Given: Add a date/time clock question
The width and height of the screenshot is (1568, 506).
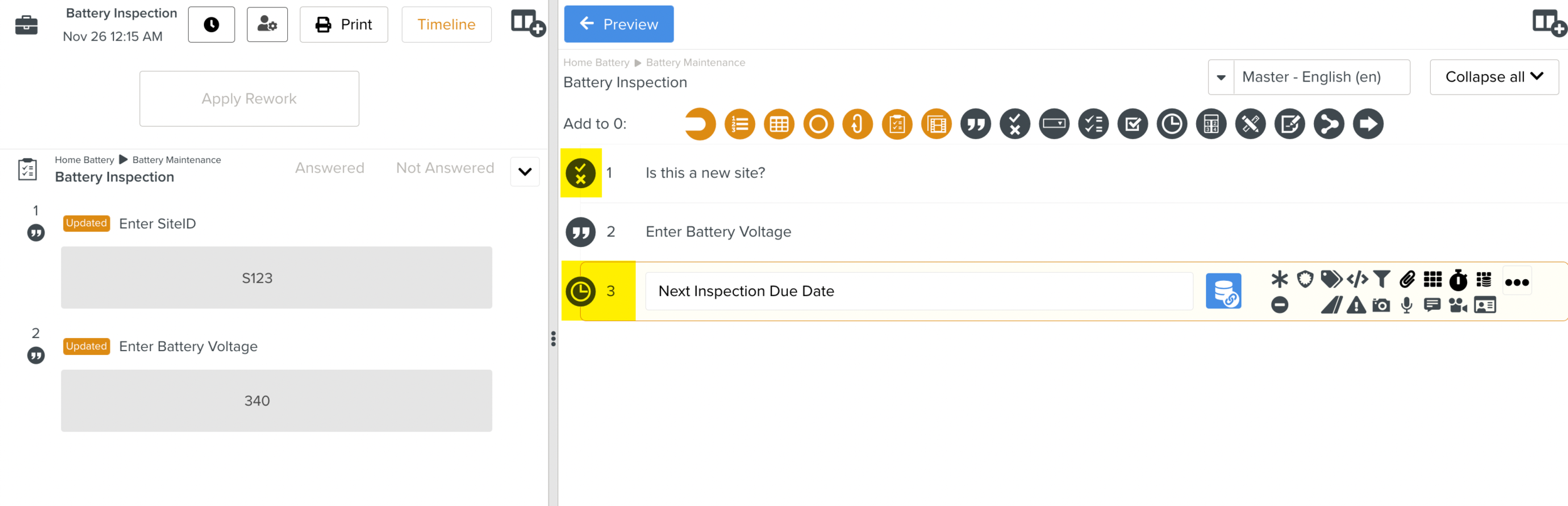Looking at the screenshot, I should click(1172, 124).
